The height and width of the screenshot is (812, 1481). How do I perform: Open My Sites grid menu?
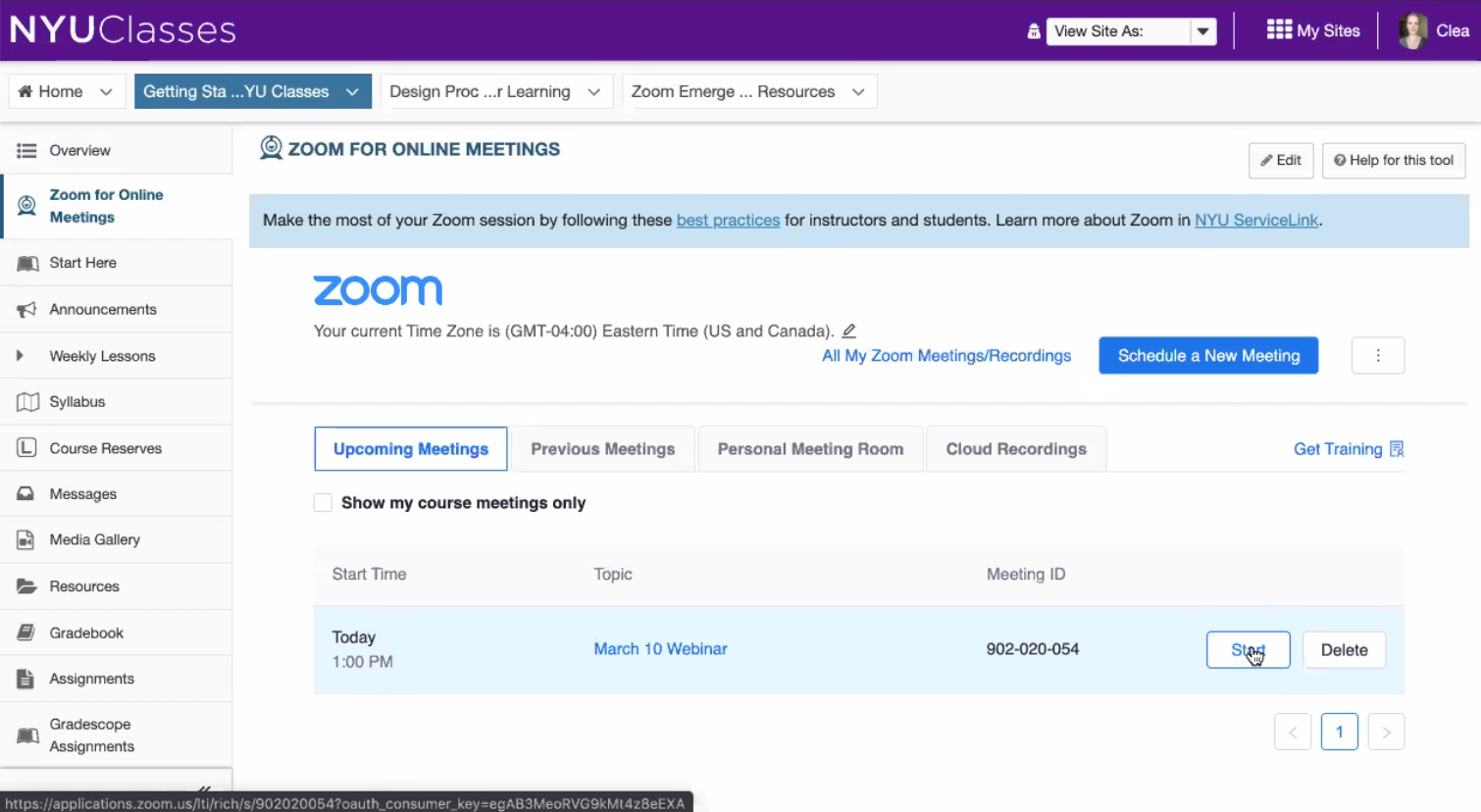(x=1312, y=30)
